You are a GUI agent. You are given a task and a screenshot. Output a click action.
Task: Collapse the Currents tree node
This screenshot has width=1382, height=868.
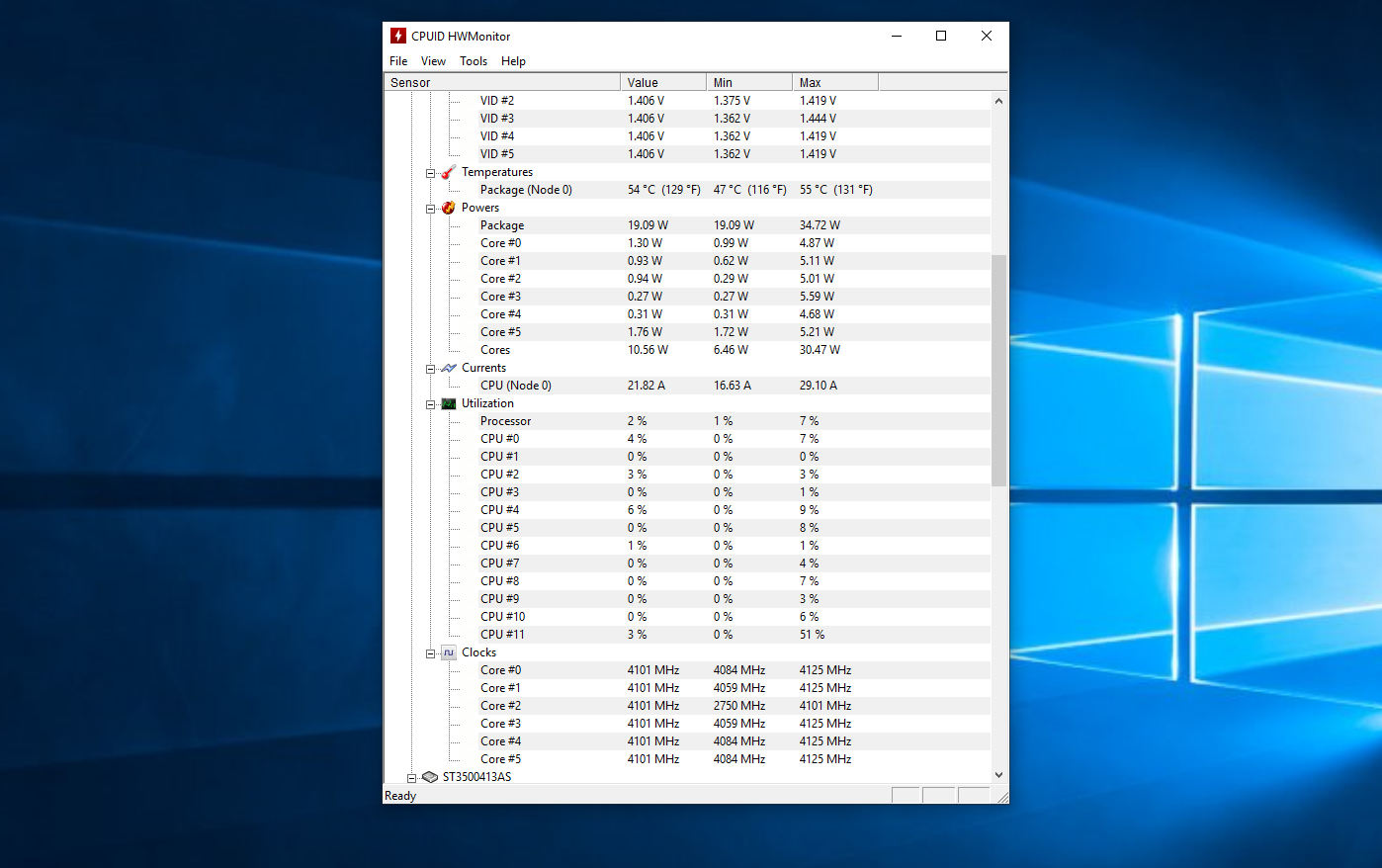pyautogui.click(x=431, y=369)
